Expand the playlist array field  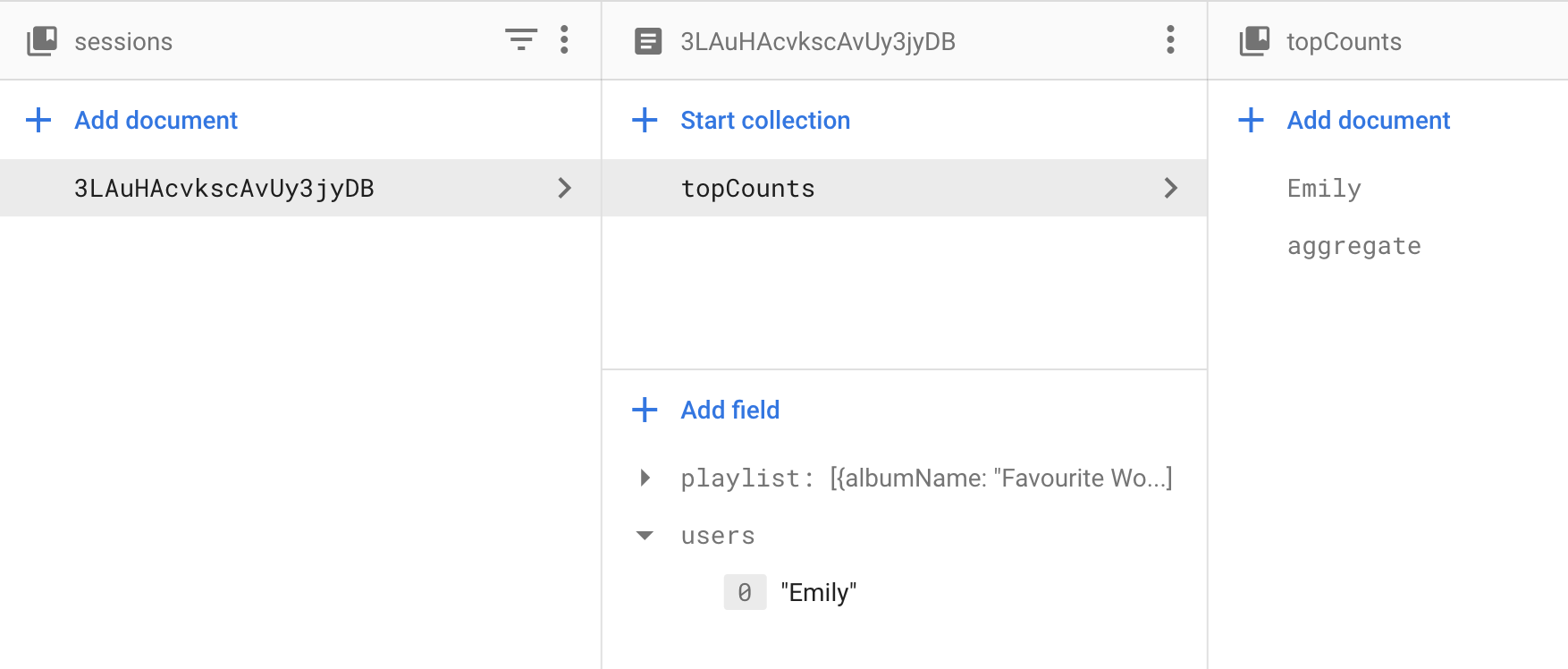[645, 478]
